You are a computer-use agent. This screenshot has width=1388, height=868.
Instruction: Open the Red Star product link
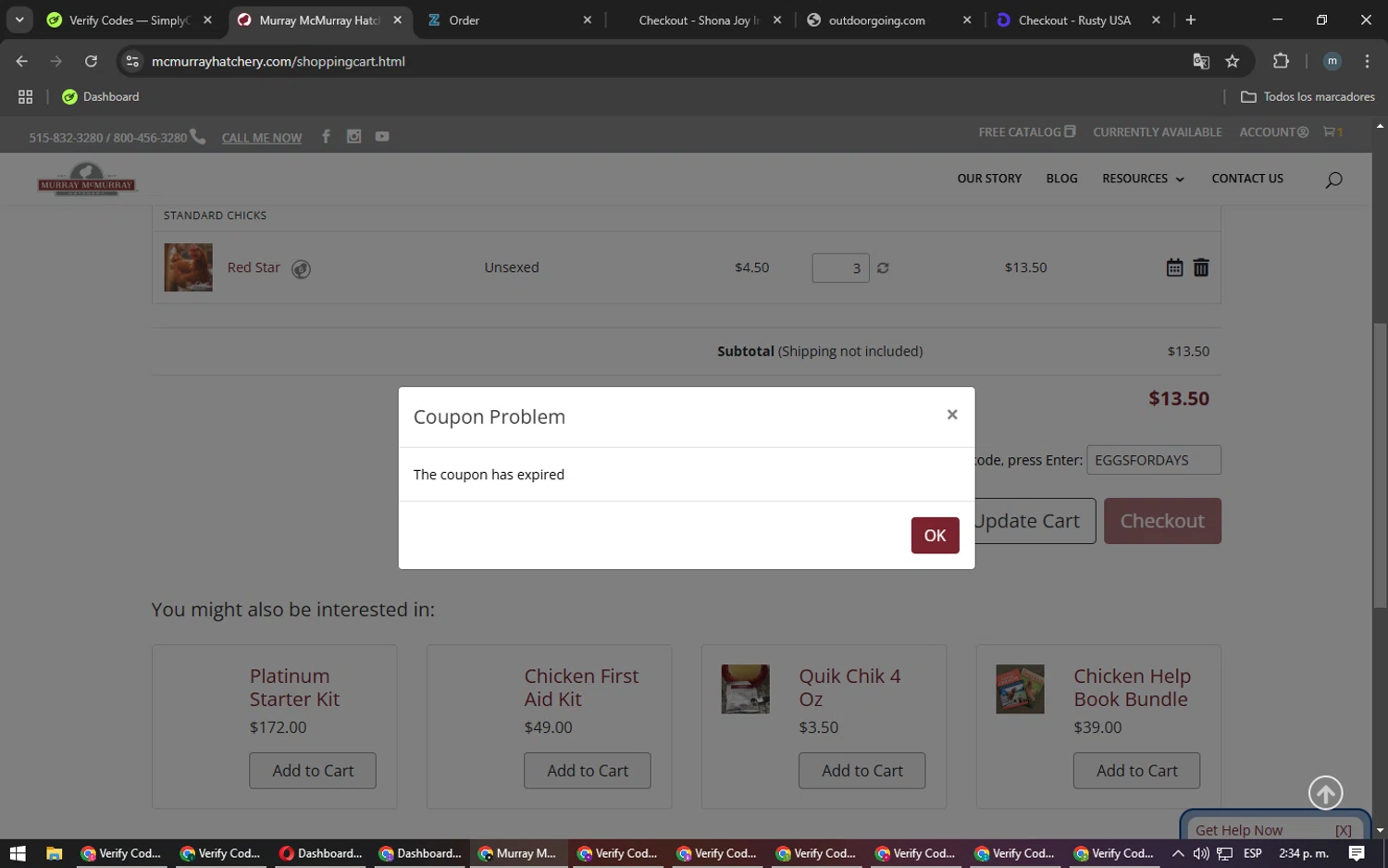[254, 267]
